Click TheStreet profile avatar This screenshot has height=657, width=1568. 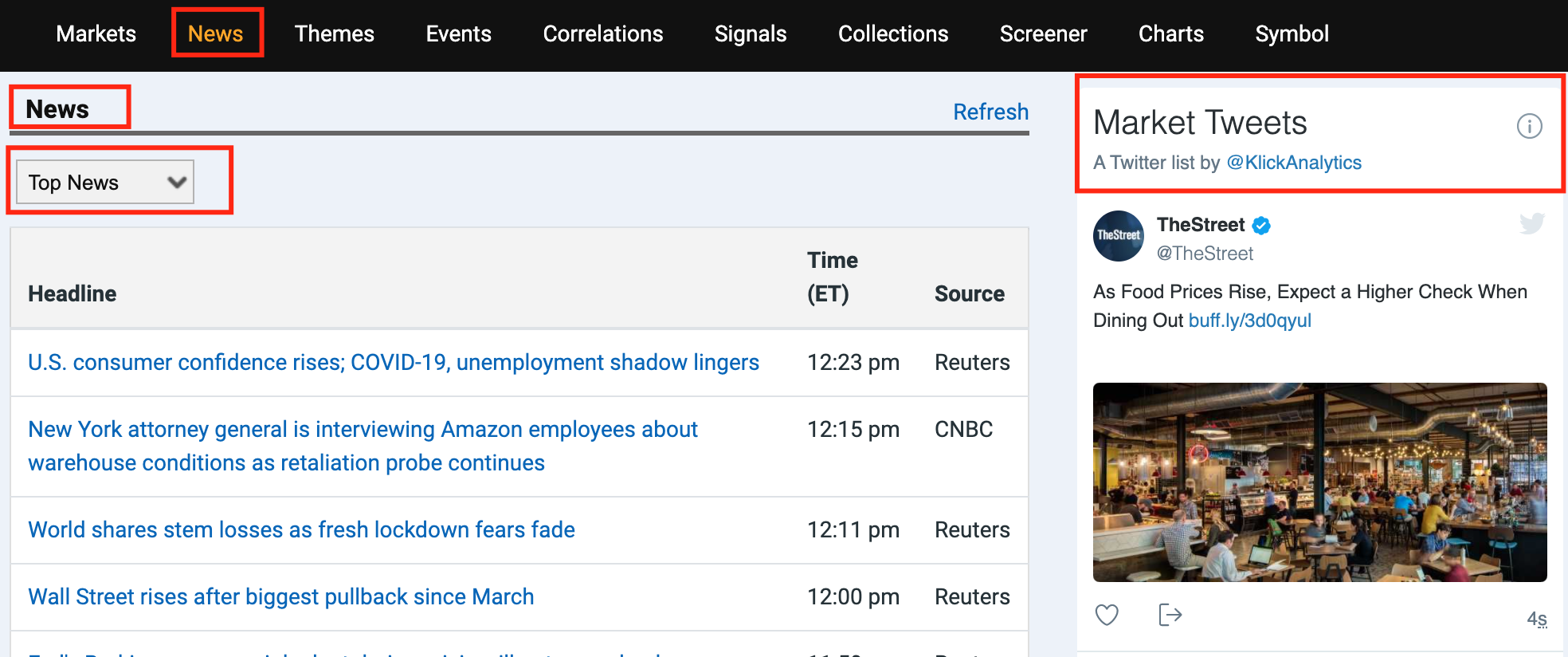click(x=1119, y=236)
